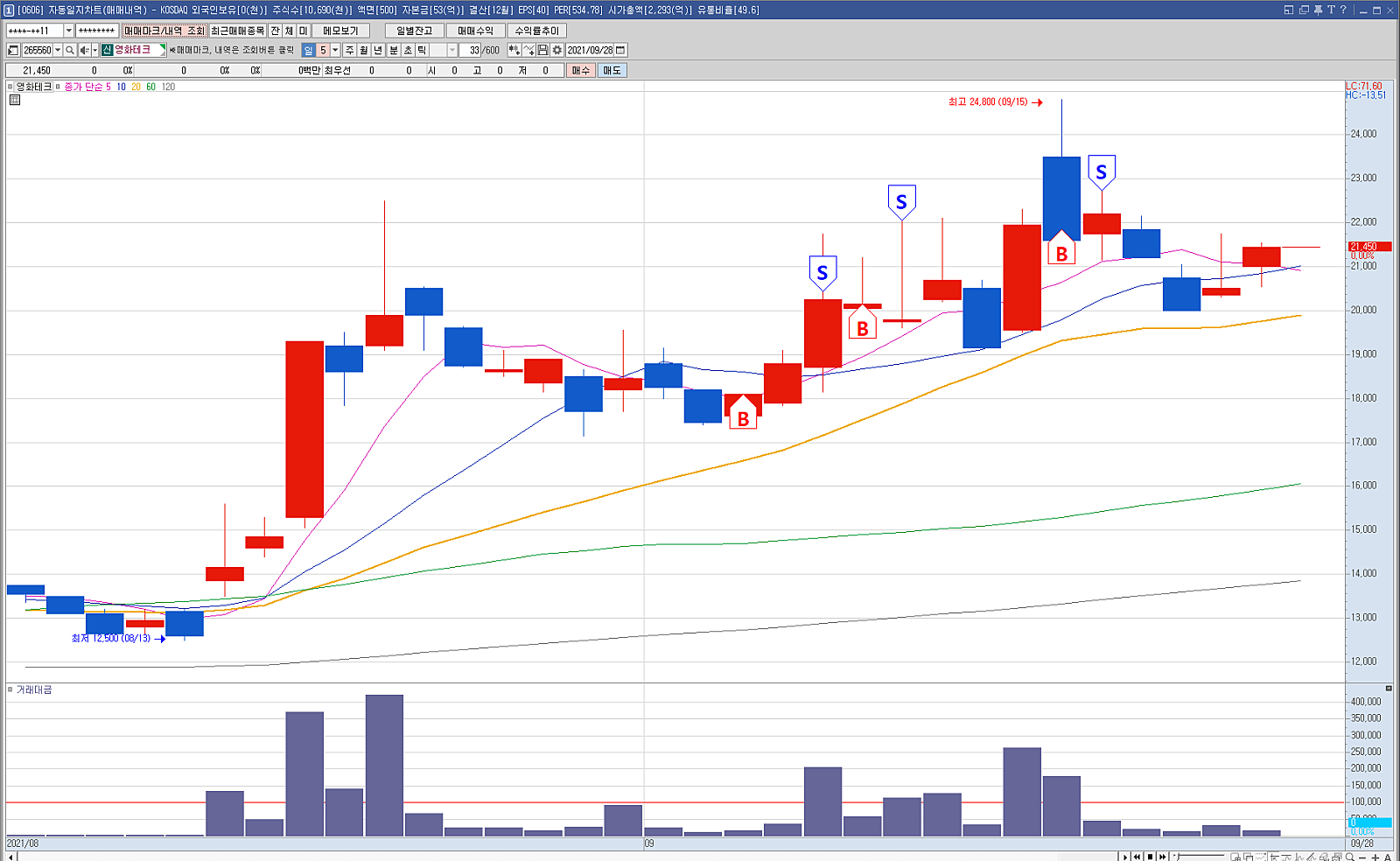Click the play arrow in chart playback

click(x=1125, y=857)
